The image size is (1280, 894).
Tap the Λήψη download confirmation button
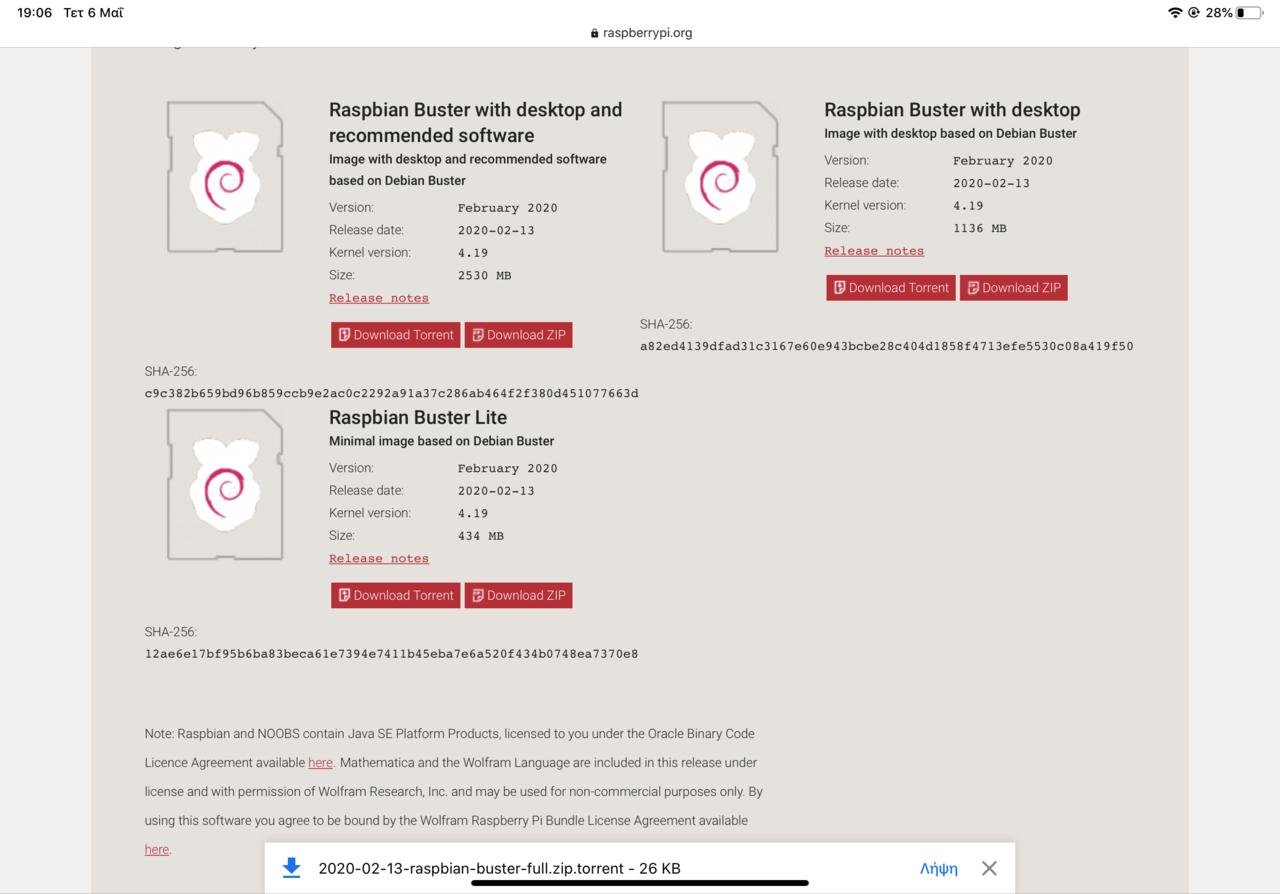click(939, 868)
